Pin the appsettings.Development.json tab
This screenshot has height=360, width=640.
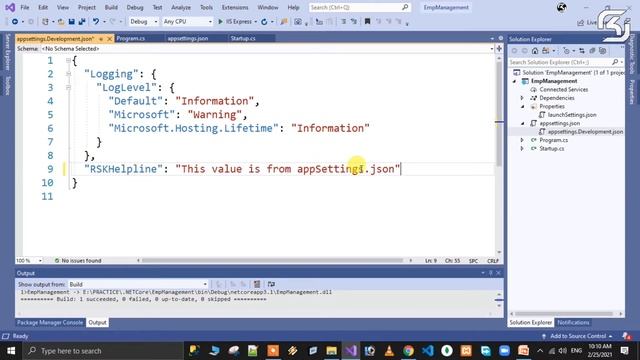tap(101, 39)
